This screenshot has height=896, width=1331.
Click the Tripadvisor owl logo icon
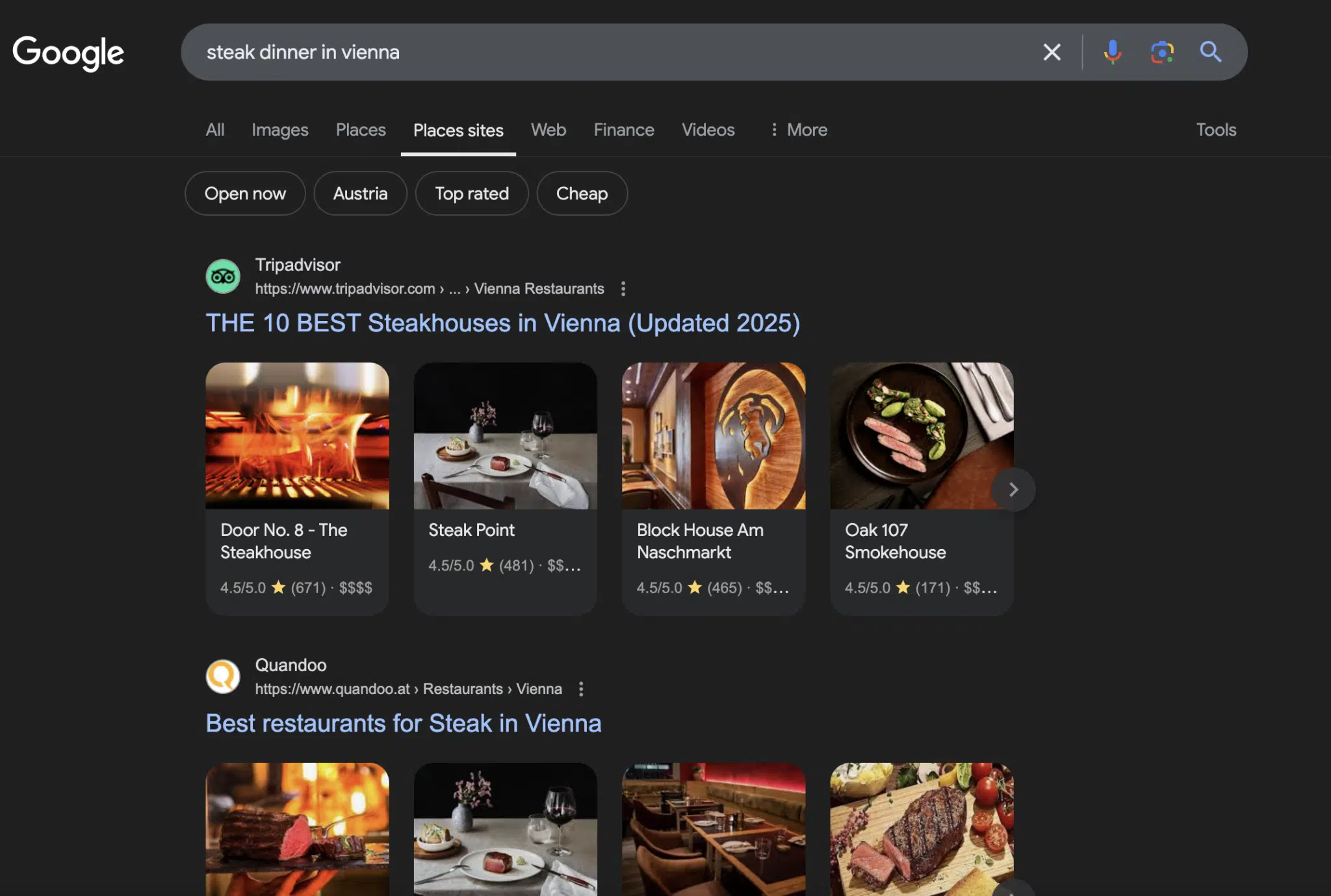[223, 276]
